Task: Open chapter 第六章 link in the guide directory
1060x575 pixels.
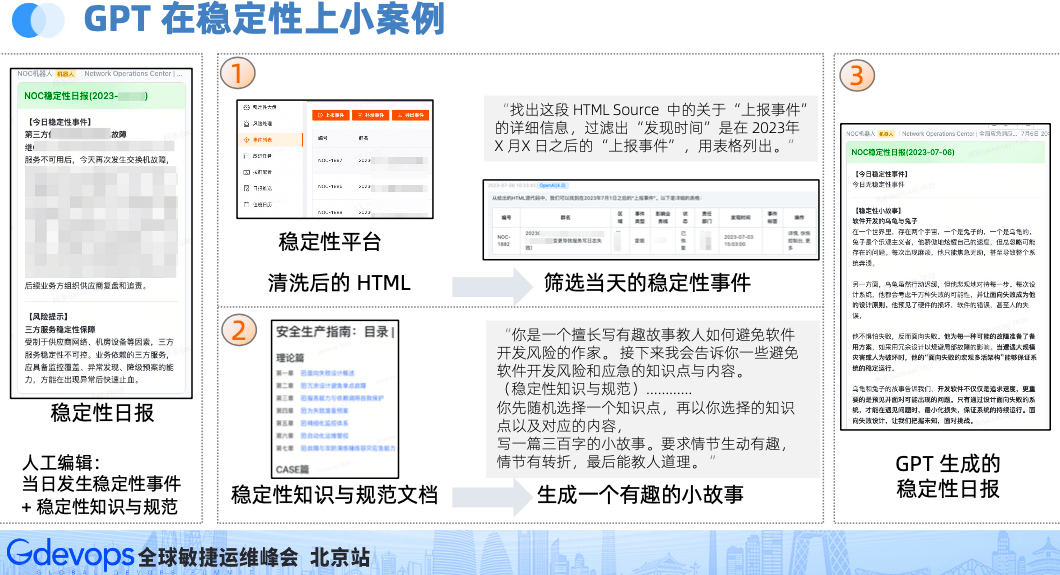Action: (324, 436)
